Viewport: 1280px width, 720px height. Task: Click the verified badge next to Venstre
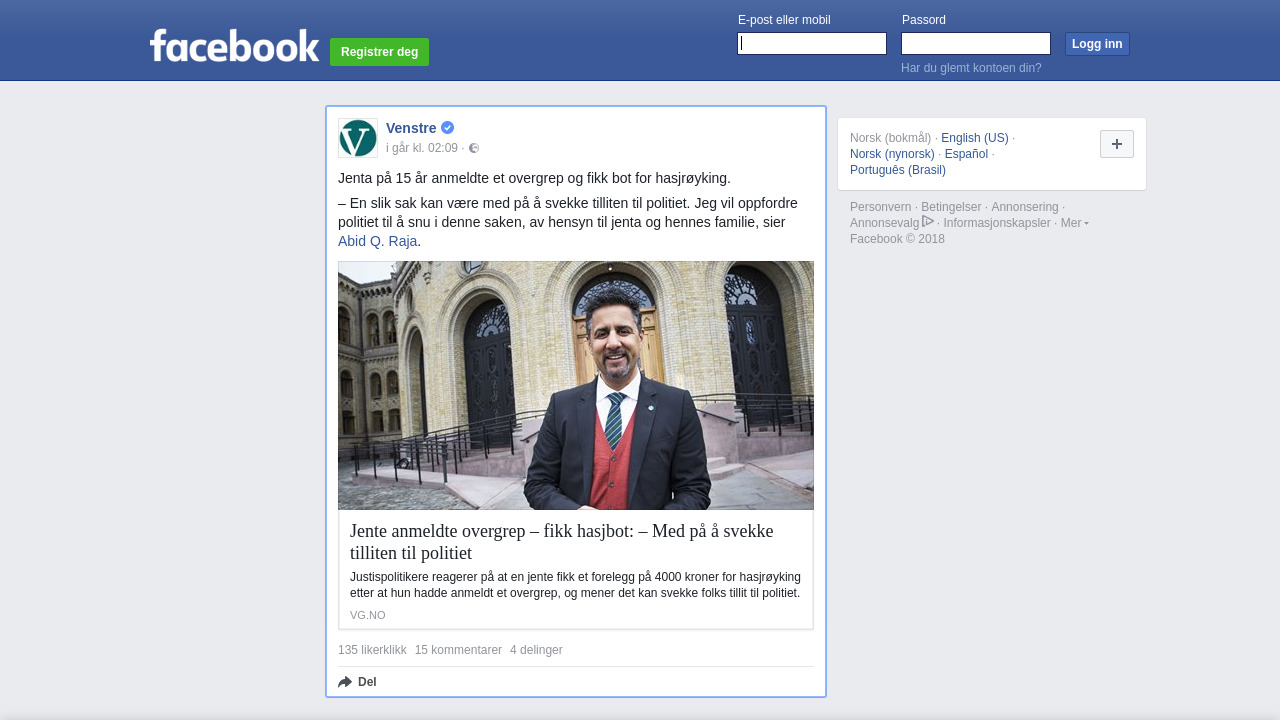(x=447, y=128)
